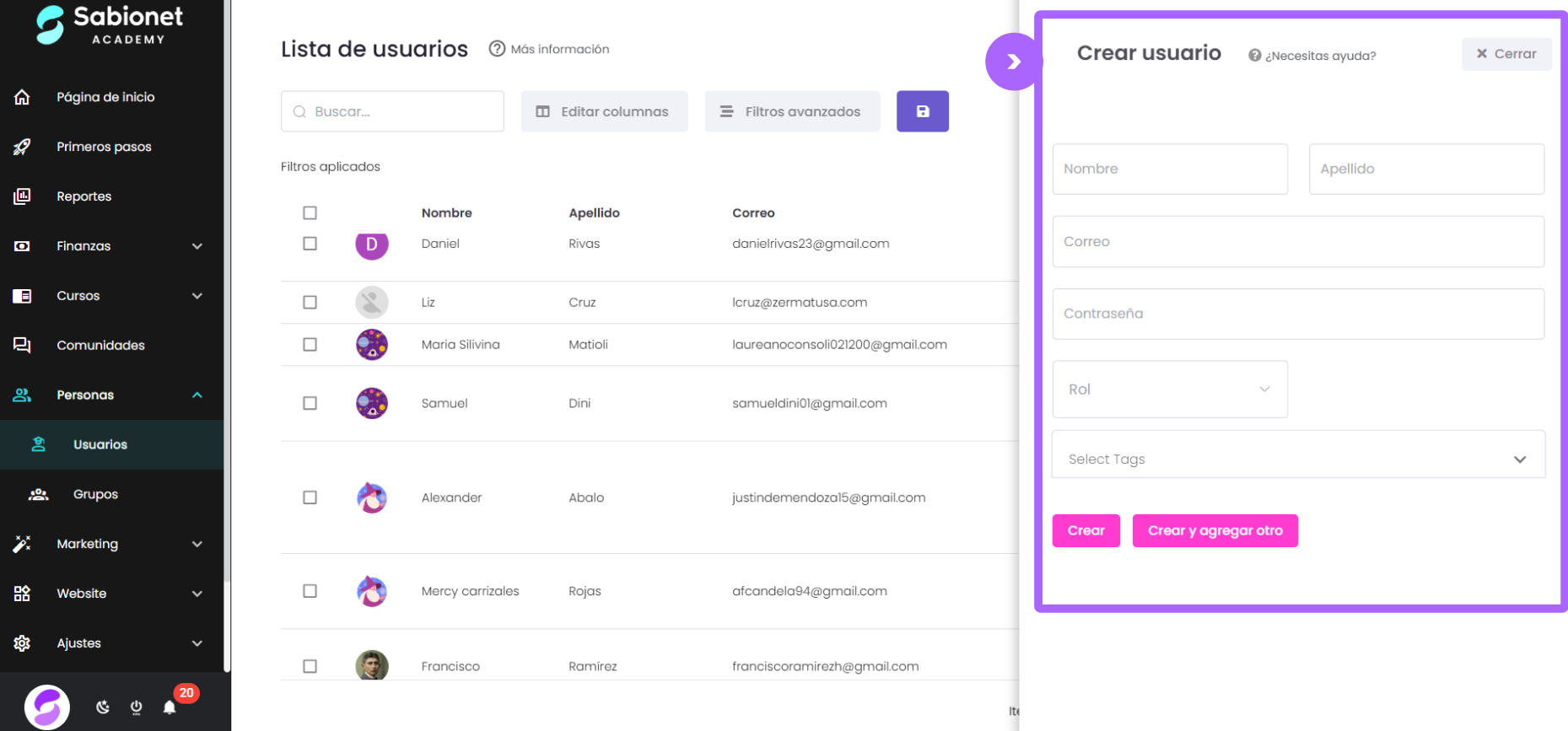This screenshot has height=731, width=1568.
Task: Check the box for Alexander Abalo
Action: pos(310,497)
